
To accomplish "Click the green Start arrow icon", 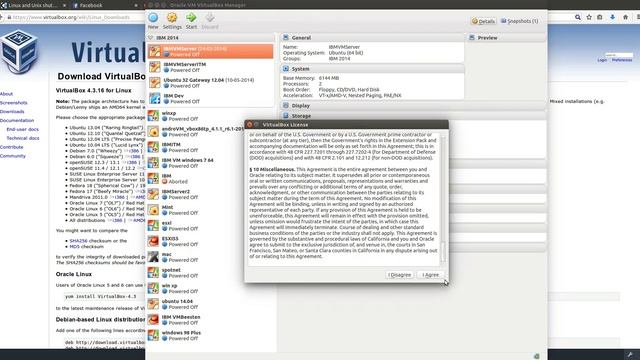I will tap(191, 18).
